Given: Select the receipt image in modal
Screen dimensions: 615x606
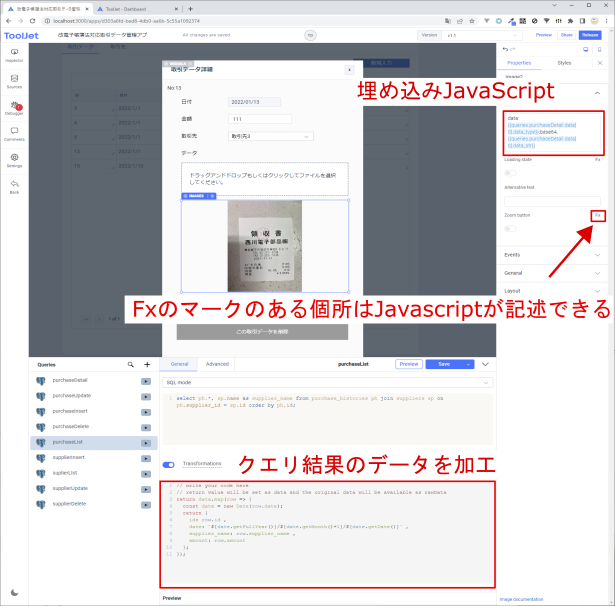Looking at the screenshot, I should 265,246.
